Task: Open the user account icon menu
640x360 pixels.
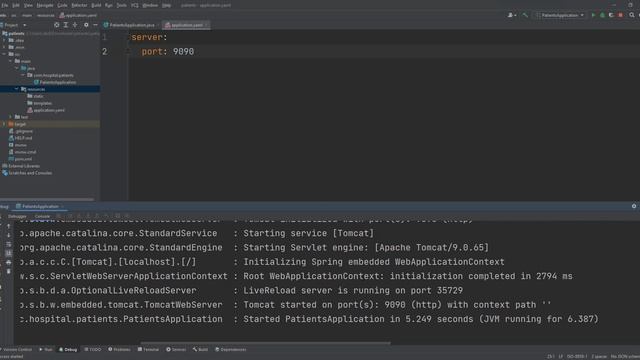Action: point(511,15)
